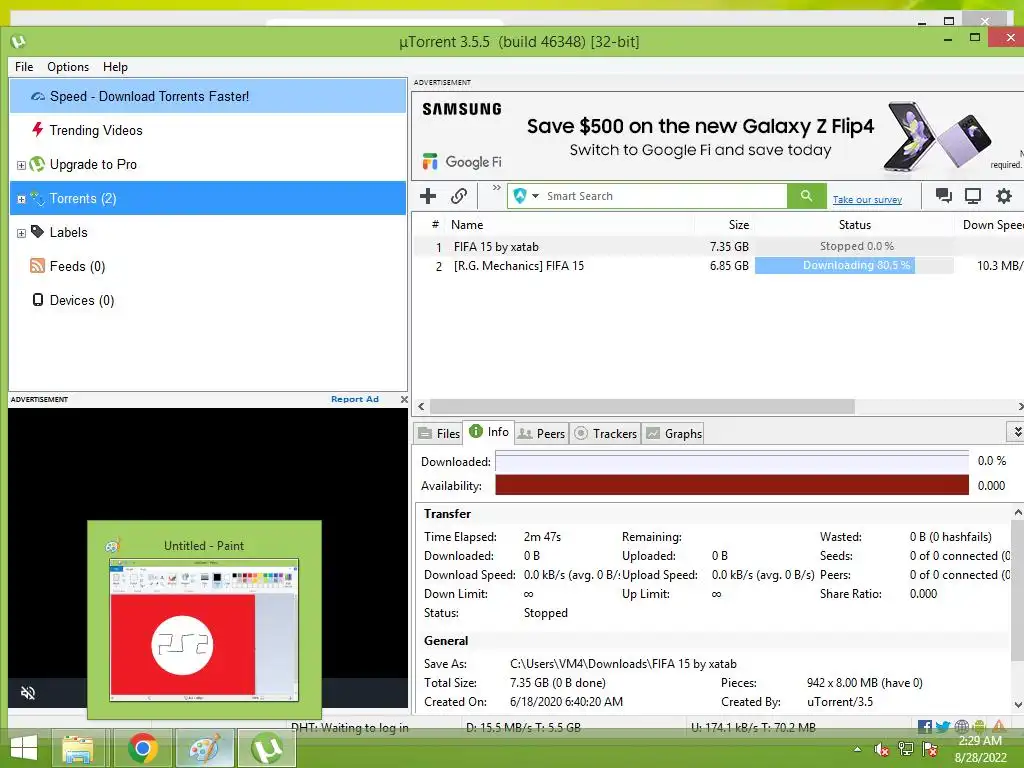
Task: Click the muted volume tray icon
Action: [881, 750]
